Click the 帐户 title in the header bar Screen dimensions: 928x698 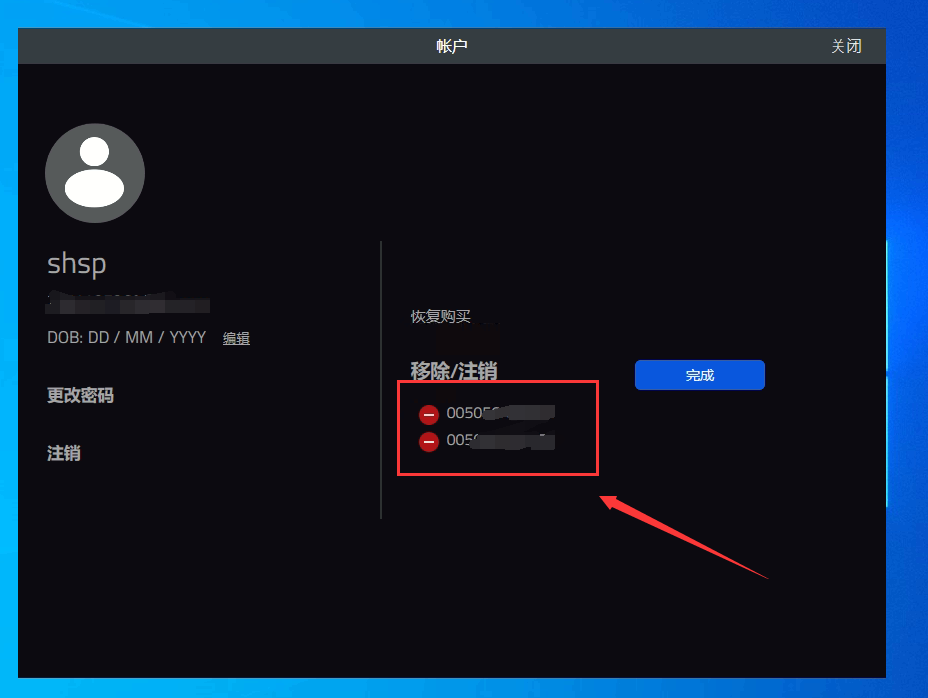tap(452, 46)
